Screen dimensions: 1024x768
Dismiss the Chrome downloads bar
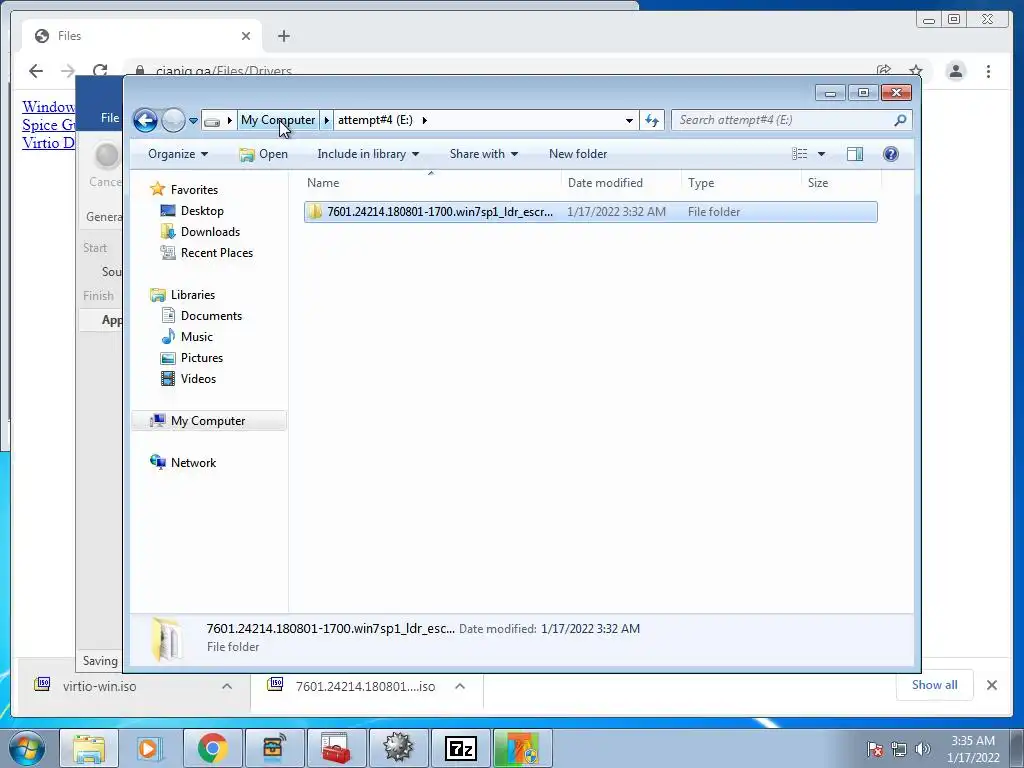[x=992, y=685]
